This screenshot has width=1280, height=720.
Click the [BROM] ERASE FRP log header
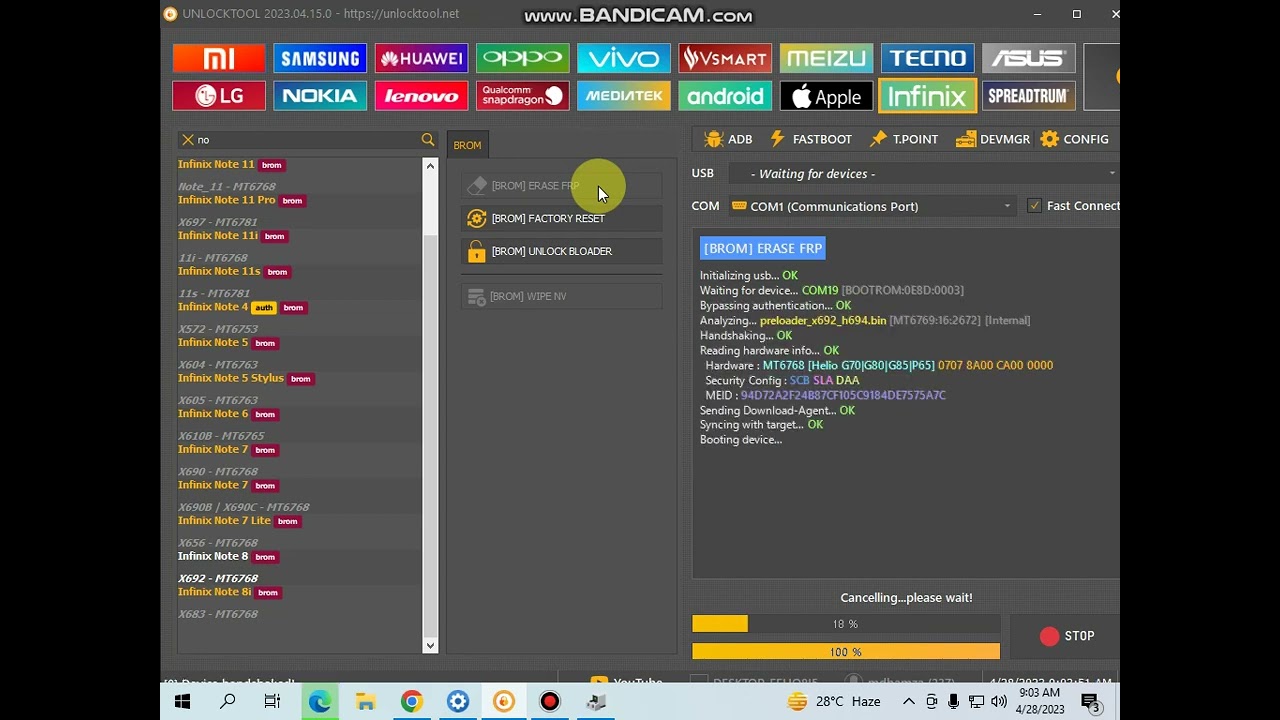763,248
